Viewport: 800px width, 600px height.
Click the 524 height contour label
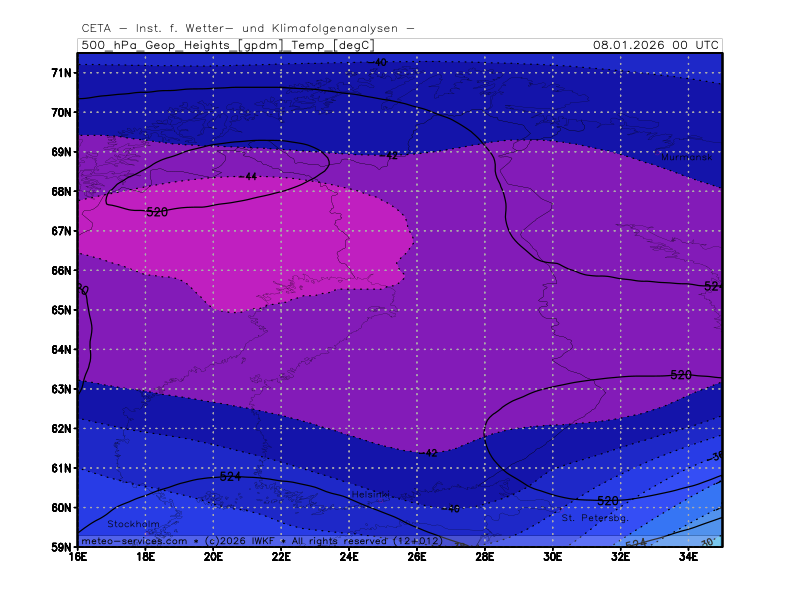point(230,477)
